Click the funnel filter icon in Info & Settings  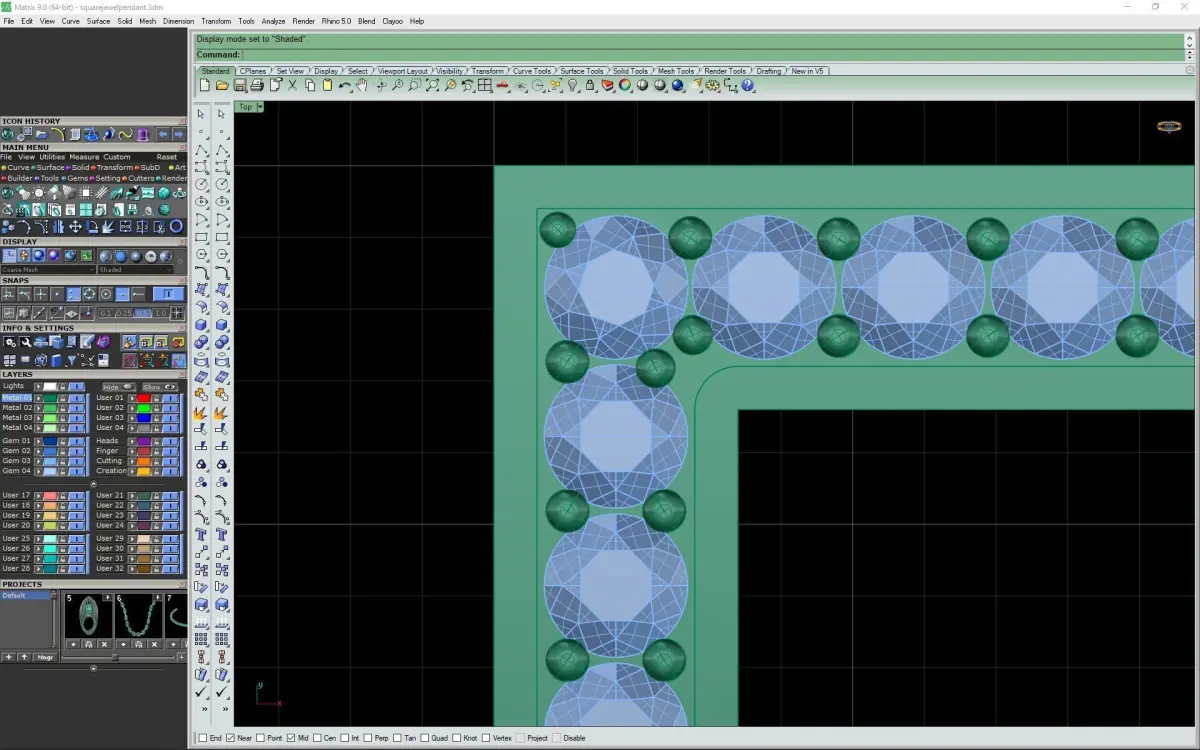[72, 360]
